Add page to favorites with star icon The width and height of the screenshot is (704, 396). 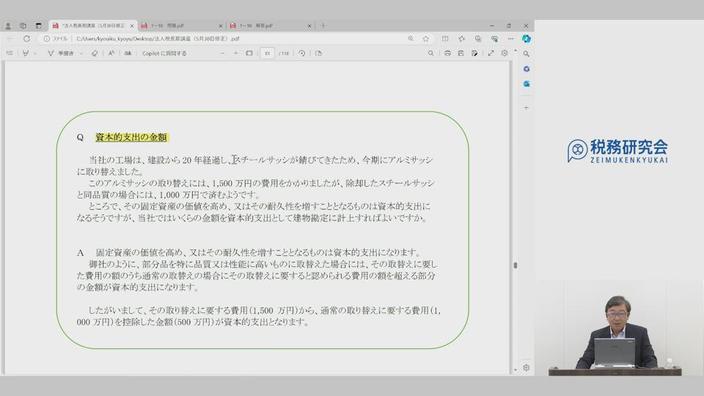pos(426,39)
